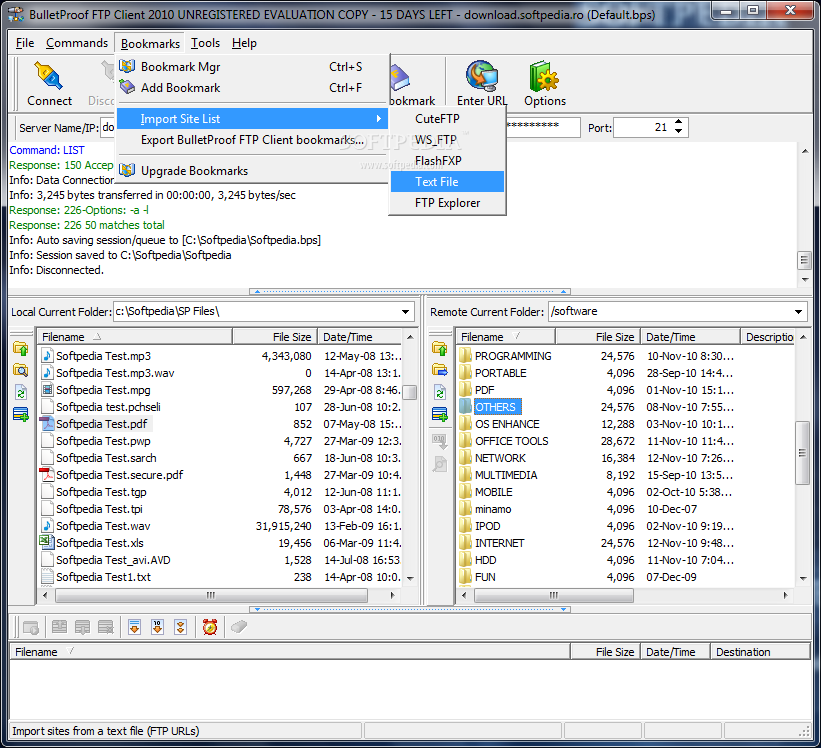This screenshot has height=748, width=821.
Task: Click the local list scroll down arrow
Action: pyautogui.click(x=410, y=578)
